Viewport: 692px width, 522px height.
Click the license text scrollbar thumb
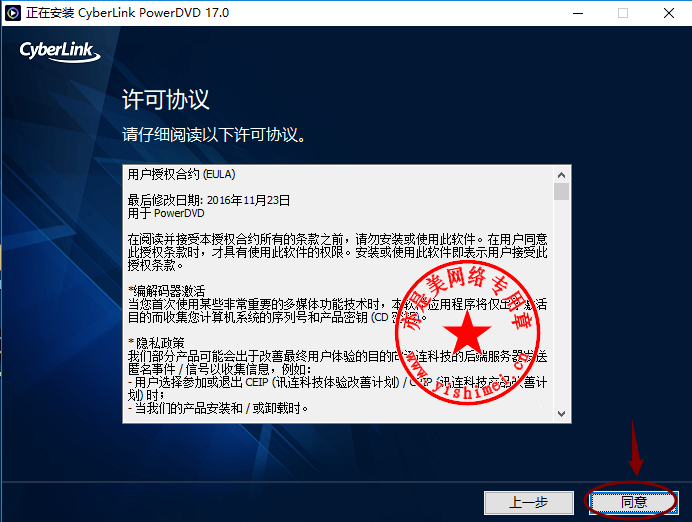561,192
